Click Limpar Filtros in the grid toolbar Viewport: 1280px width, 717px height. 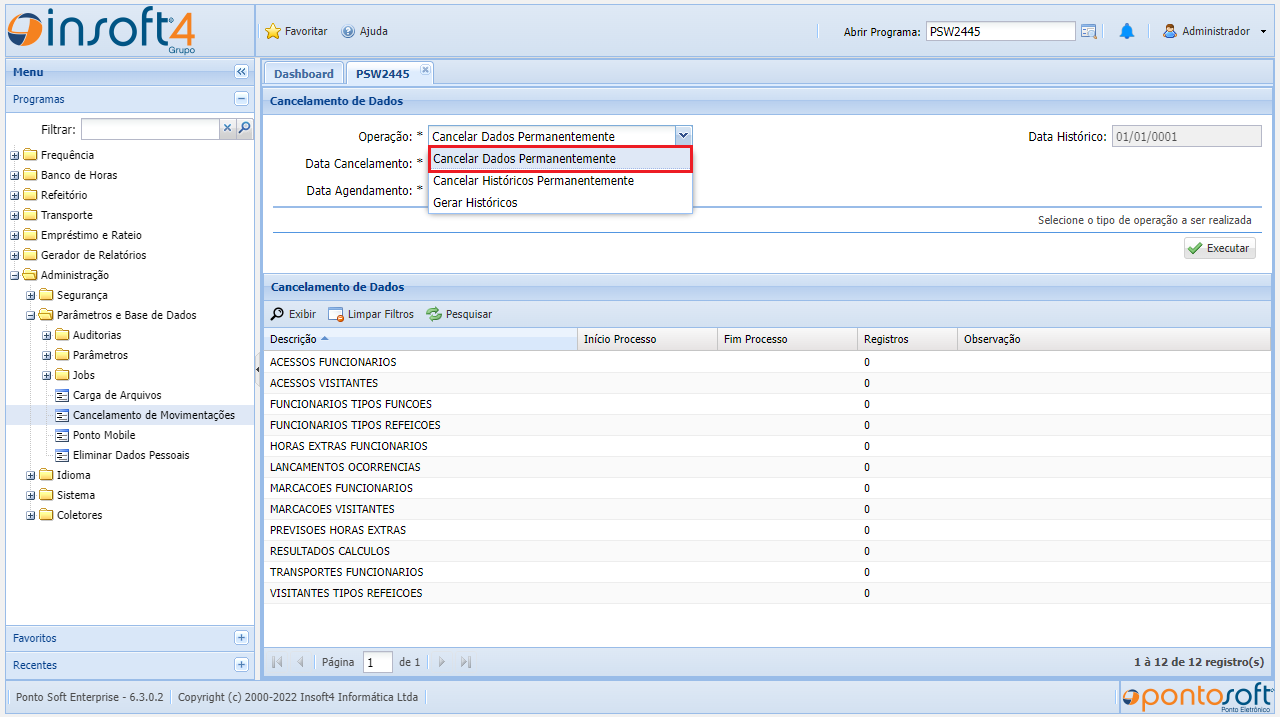371,314
